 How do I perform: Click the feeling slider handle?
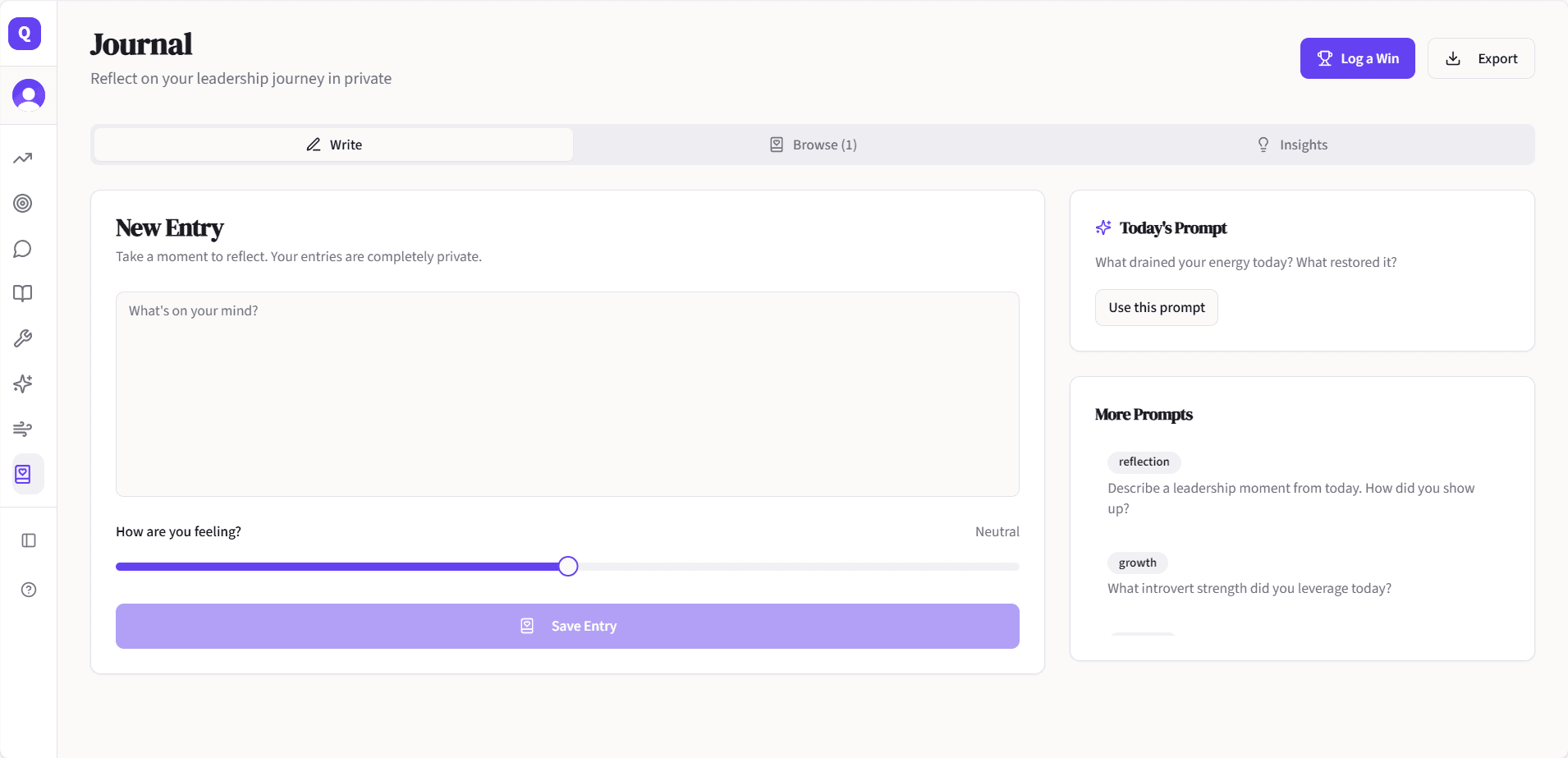coord(568,567)
